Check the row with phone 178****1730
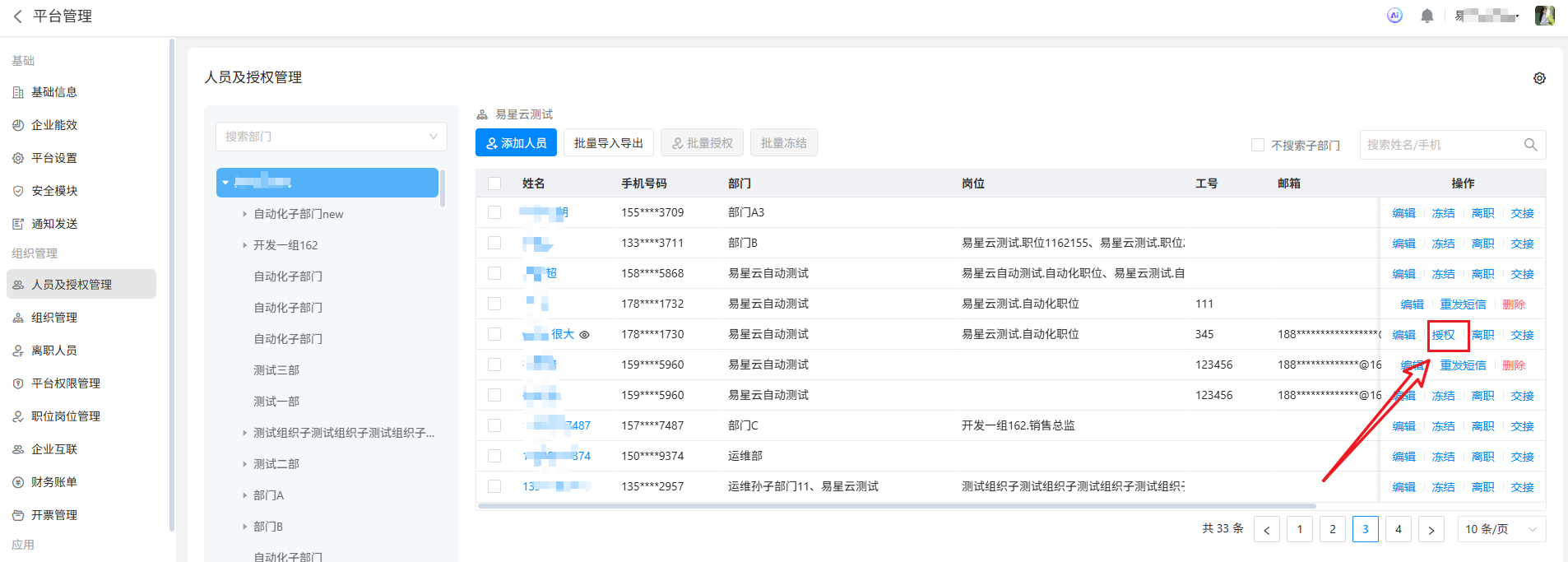Viewport: 1568px width, 562px height. 494,334
